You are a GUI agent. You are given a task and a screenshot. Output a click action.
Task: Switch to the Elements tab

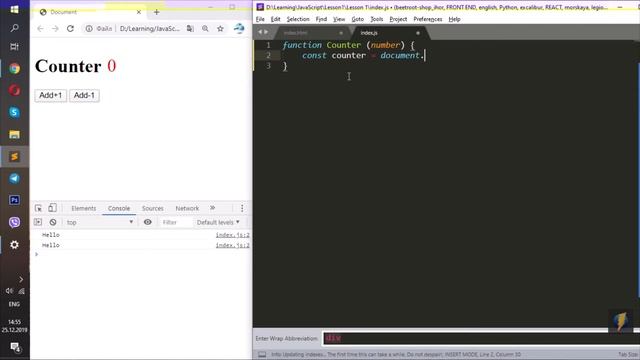84,208
